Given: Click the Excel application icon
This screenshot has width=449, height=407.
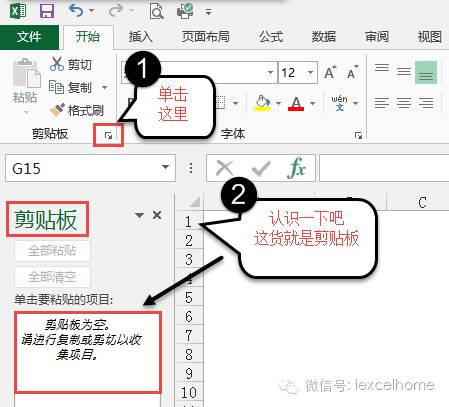Looking at the screenshot, I should tap(18, 11).
